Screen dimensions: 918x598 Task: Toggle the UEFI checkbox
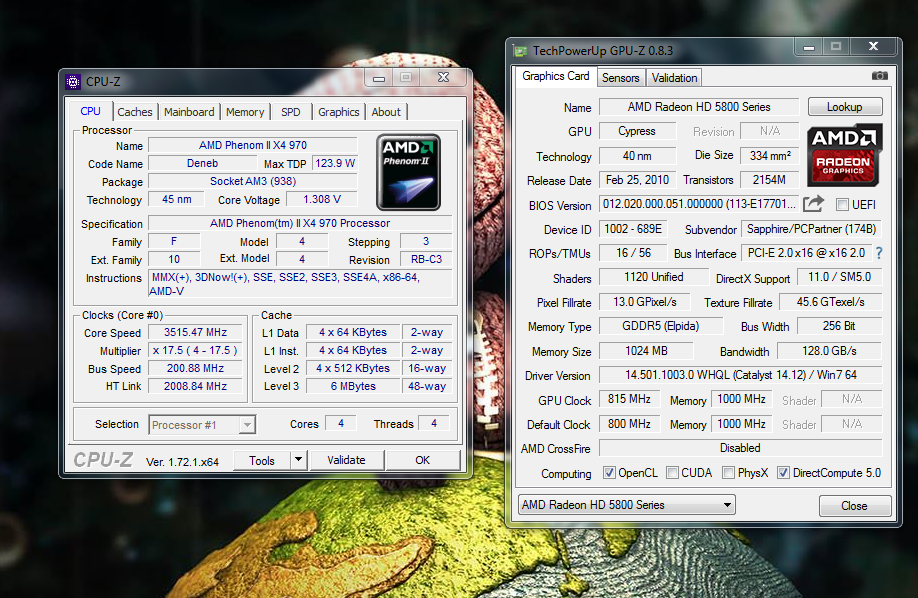(842, 204)
